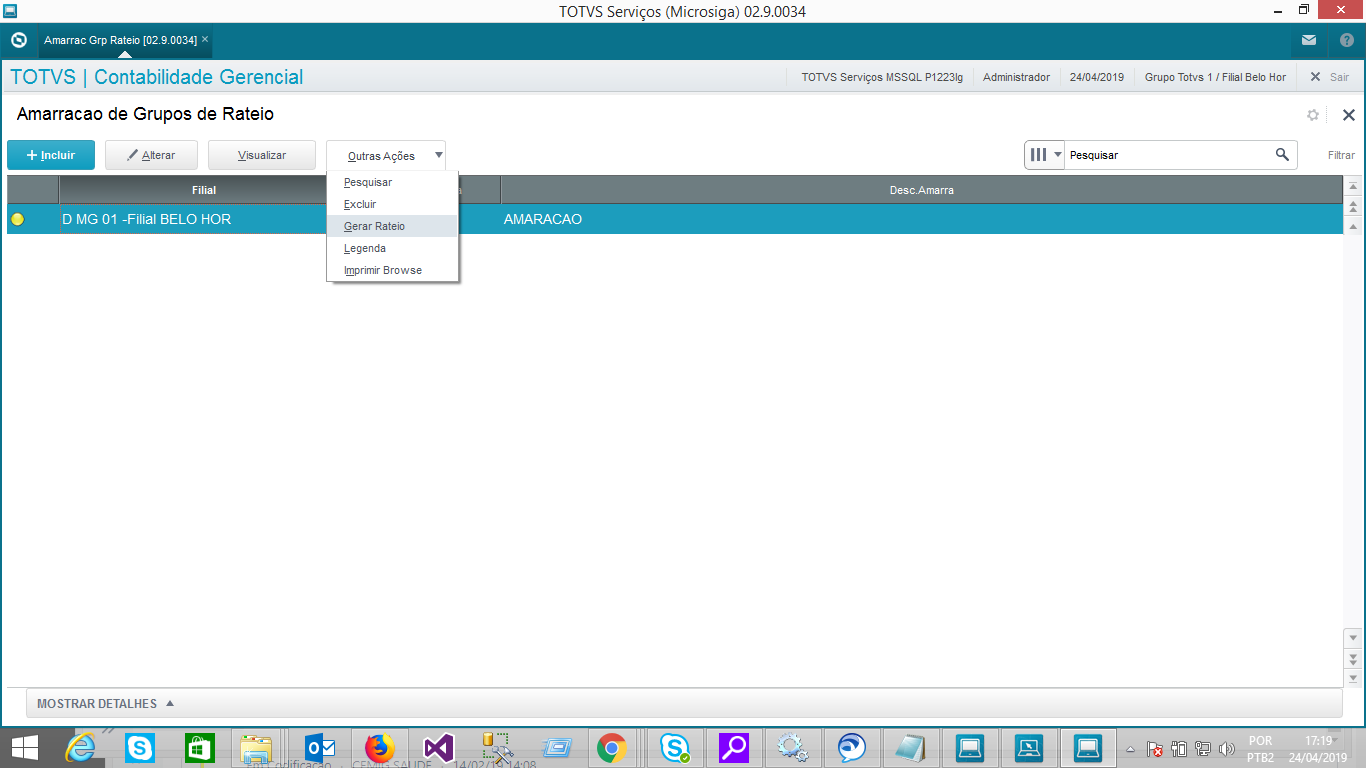Click 'TOTVS Serviços MSSQL P1223lg' environment label
Image resolution: width=1366 pixels, height=768 pixels.
pyautogui.click(x=882, y=77)
